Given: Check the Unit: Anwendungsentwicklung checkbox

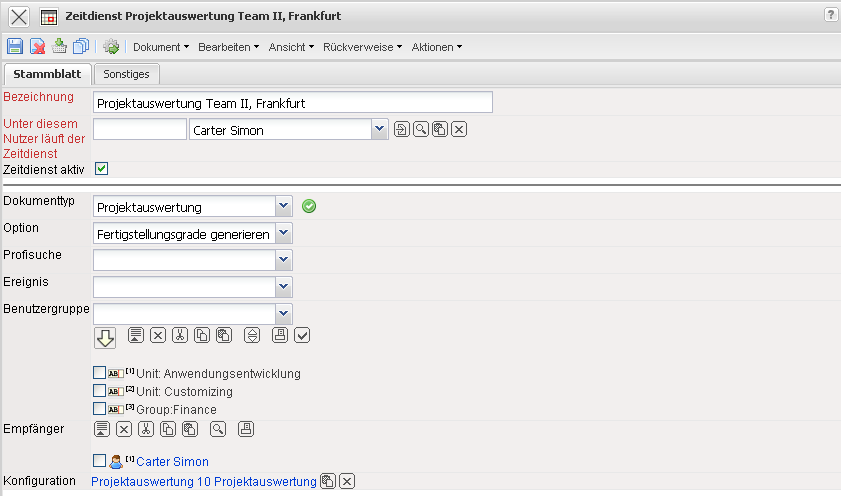Looking at the screenshot, I should pos(99,372).
